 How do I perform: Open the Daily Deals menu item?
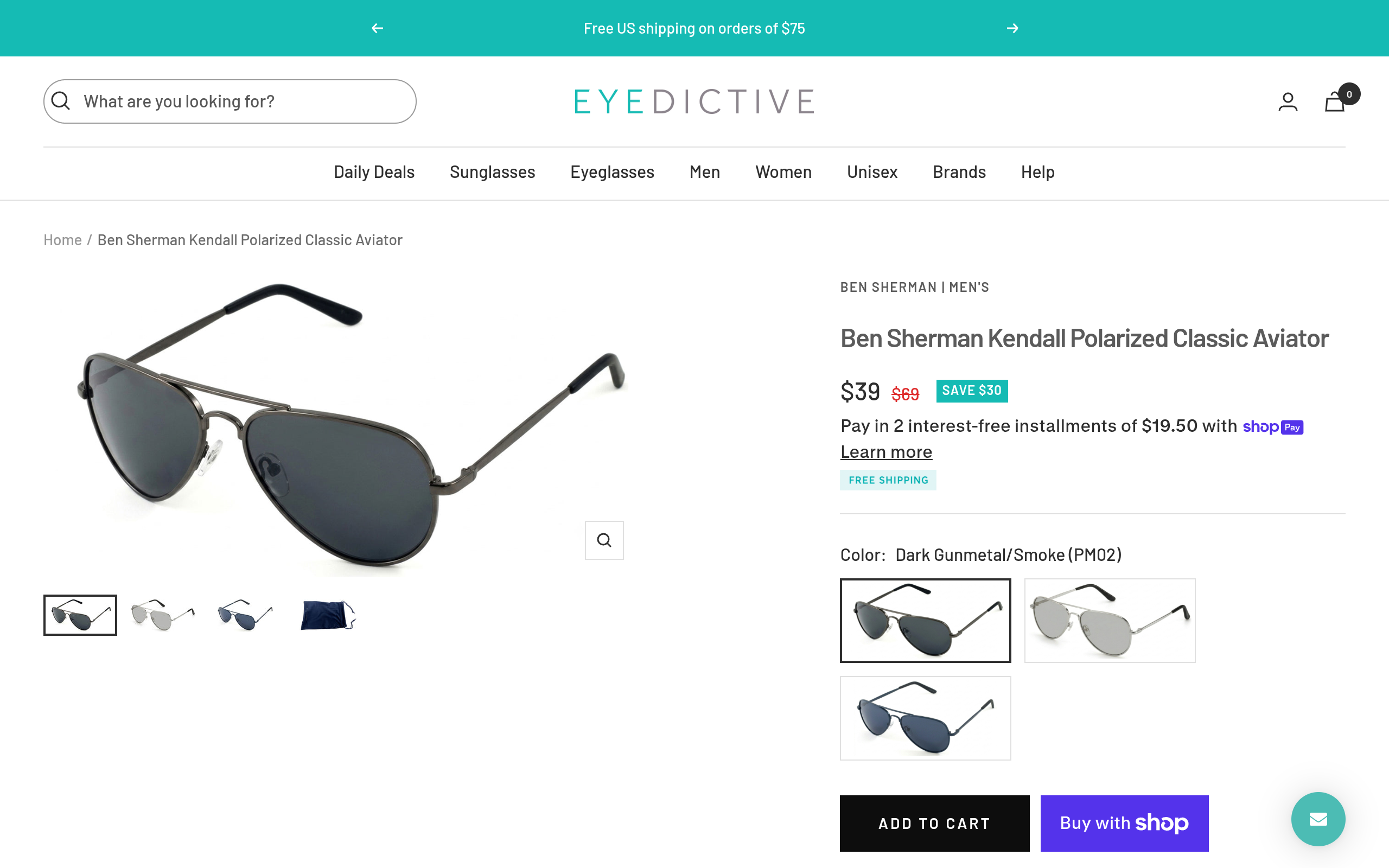[374, 172]
